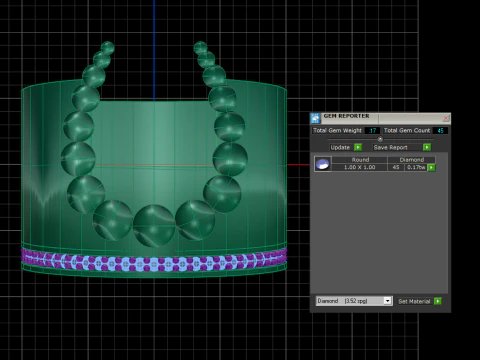The image size is (480, 360).
Task: Select the large bottom center bead on the ring
Action: (x=154, y=226)
